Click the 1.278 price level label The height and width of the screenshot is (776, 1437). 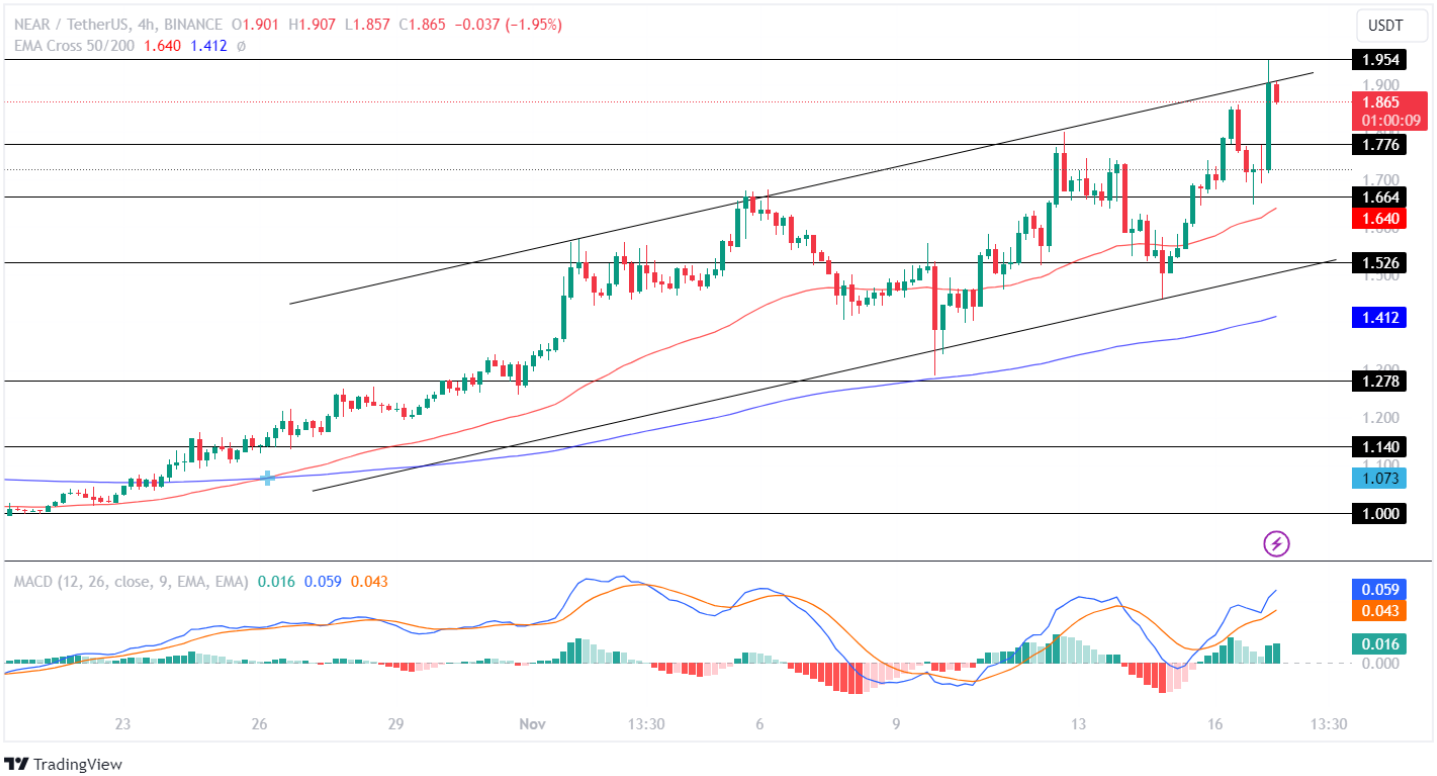(1378, 381)
